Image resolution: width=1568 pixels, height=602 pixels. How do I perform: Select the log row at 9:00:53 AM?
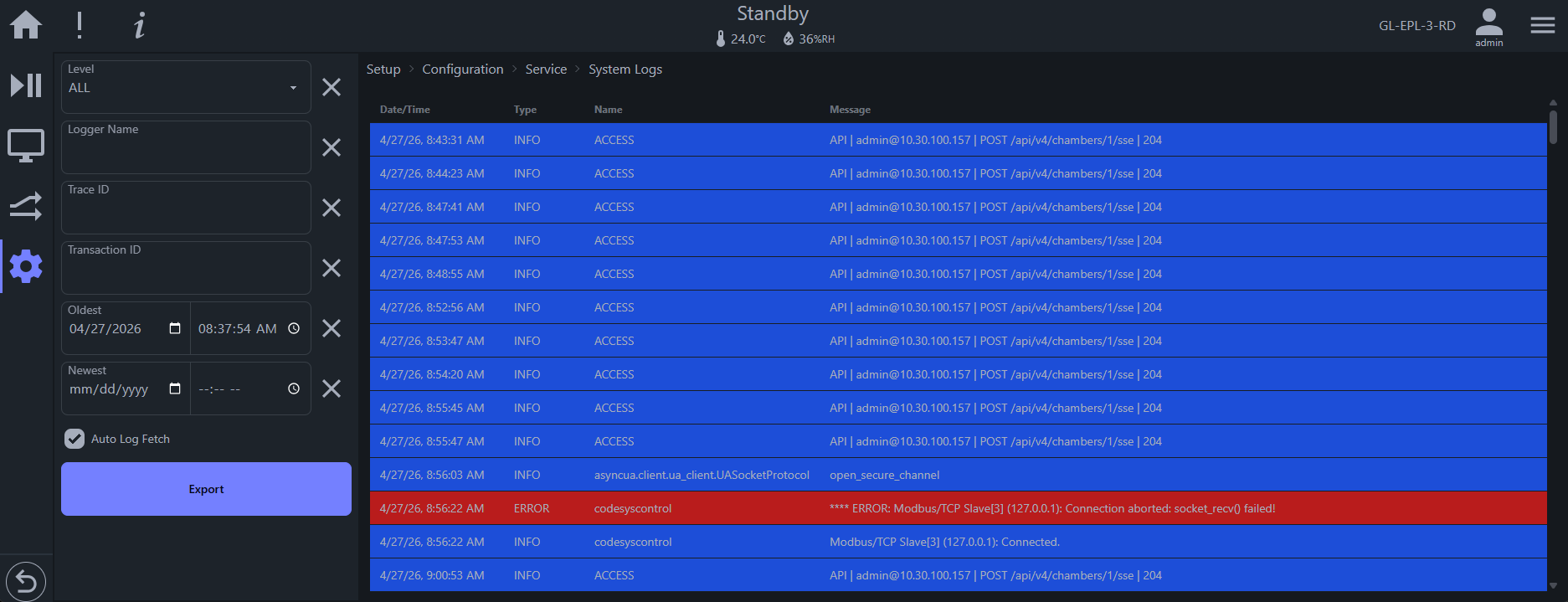pos(959,575)
